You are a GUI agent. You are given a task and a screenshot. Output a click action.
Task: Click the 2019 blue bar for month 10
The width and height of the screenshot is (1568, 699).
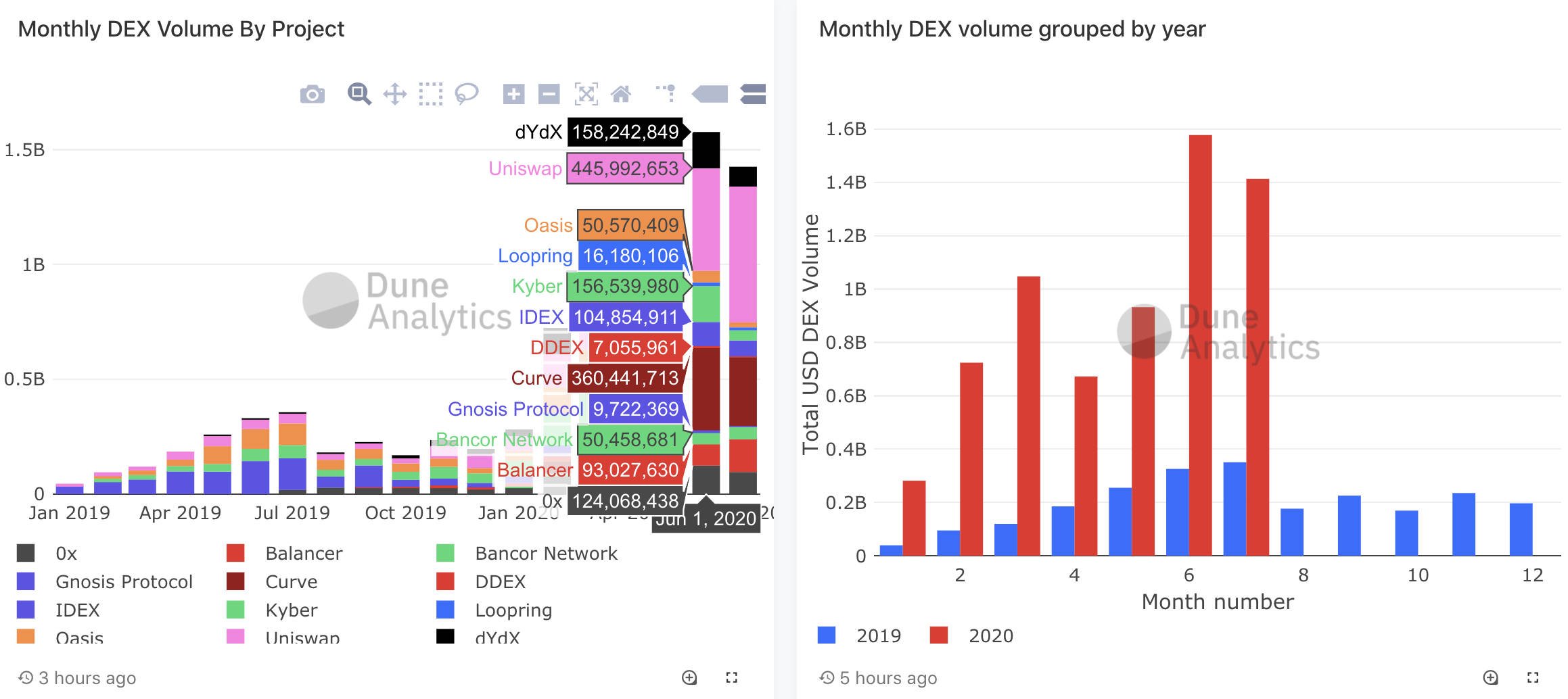point(1406,533)
